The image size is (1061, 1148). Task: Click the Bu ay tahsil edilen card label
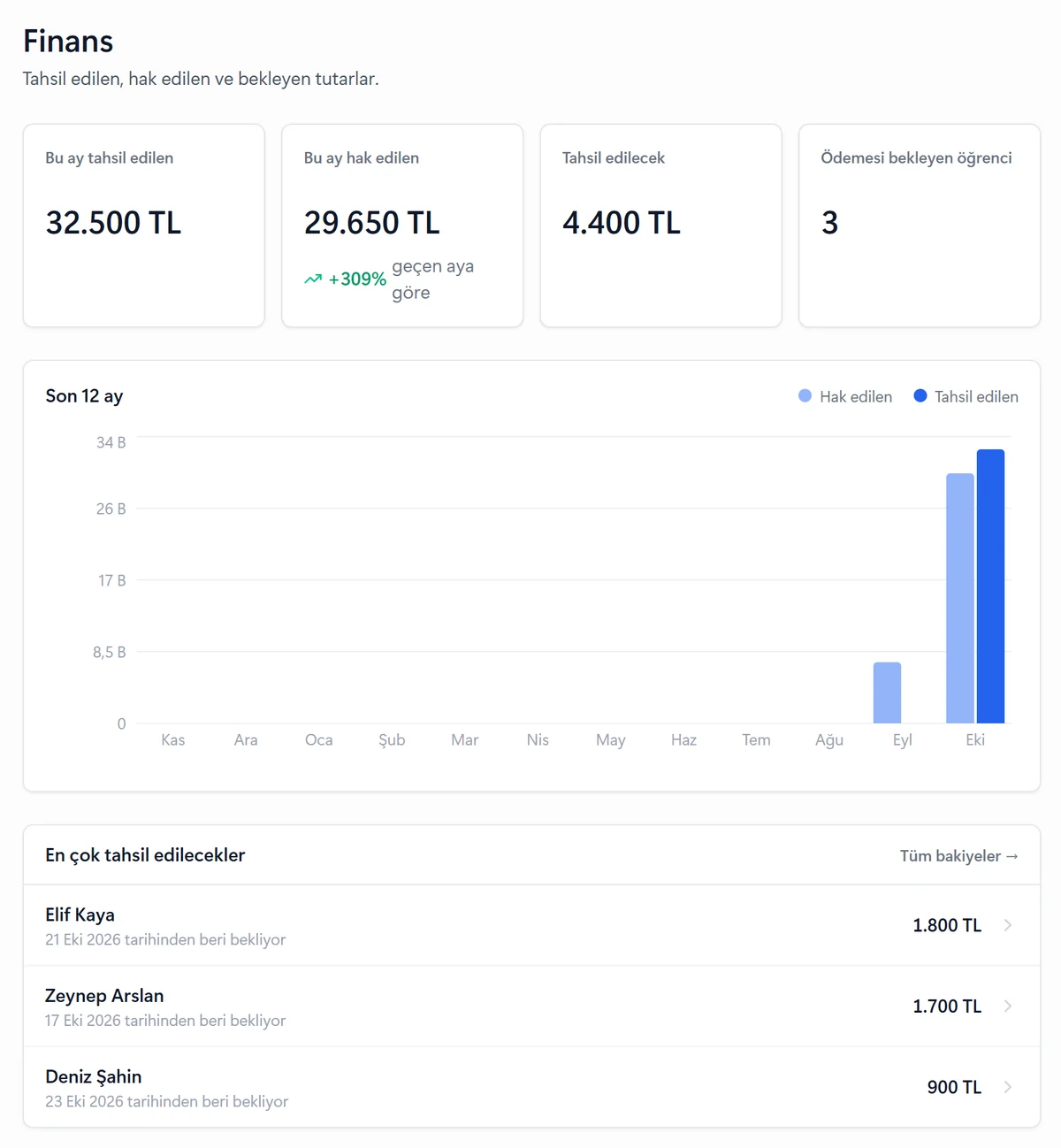click(x=110, y=158)
